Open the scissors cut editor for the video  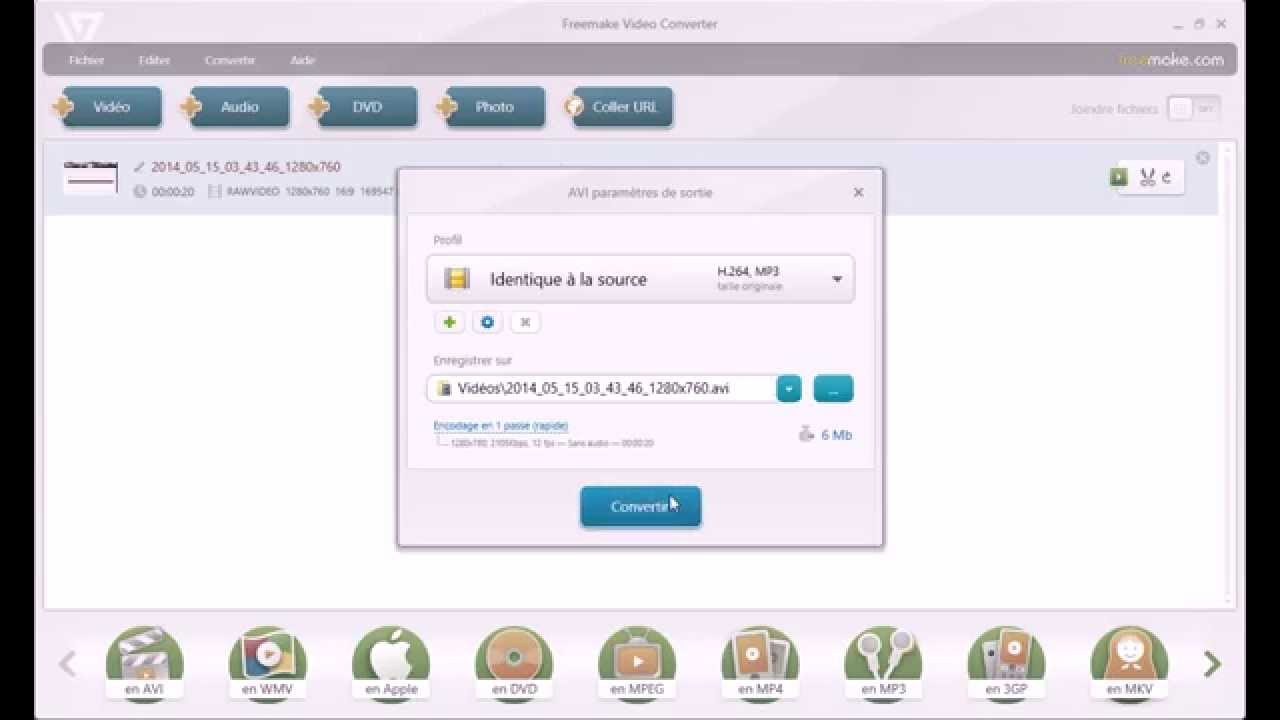coord(1148,178)
